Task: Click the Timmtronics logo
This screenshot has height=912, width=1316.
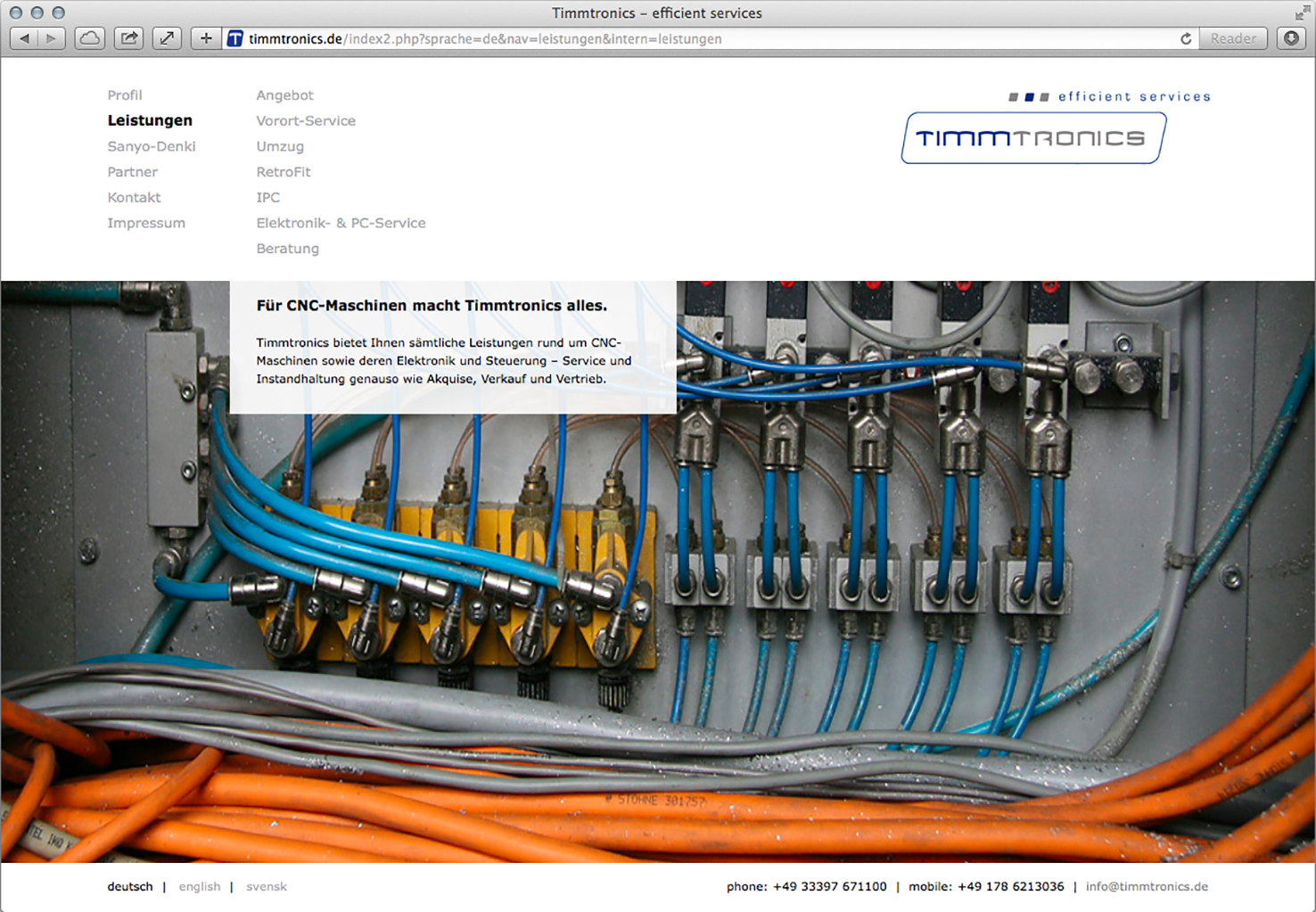Action: tap(1032, 138)
